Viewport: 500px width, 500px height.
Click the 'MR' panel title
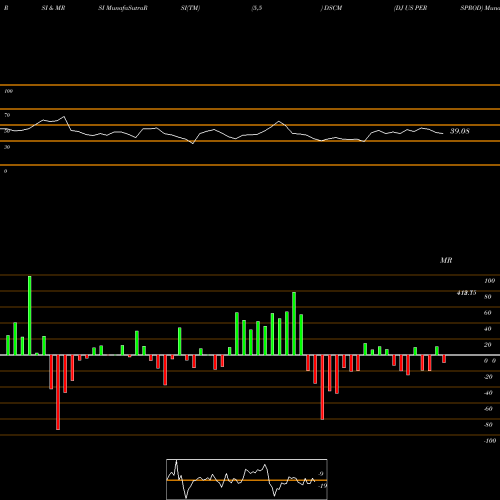pos(446,260)
